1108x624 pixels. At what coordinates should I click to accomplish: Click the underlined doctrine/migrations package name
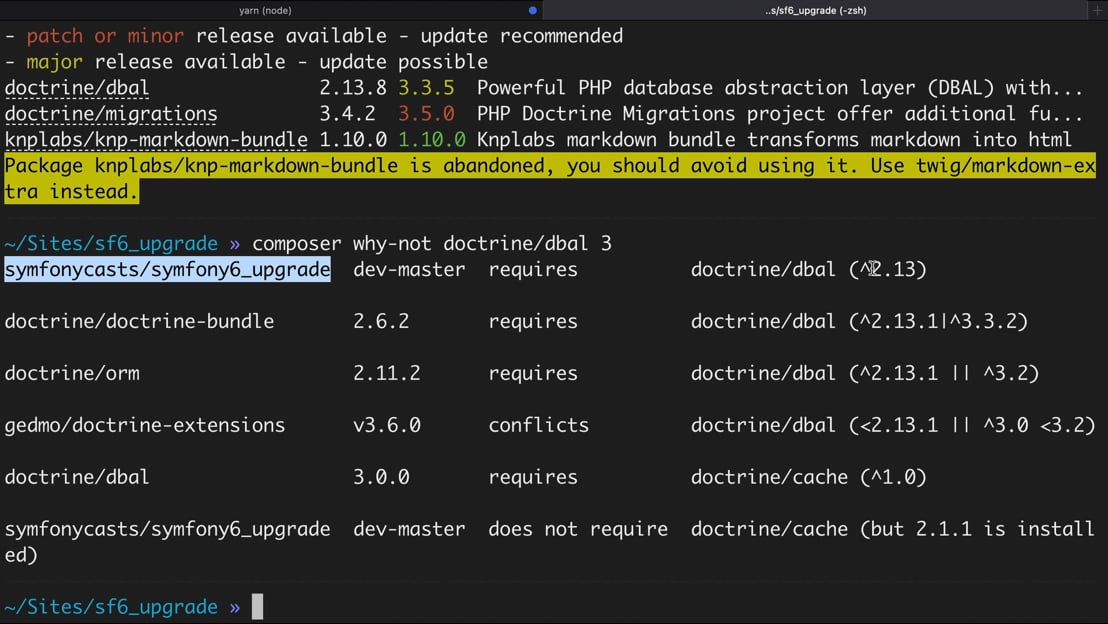tap(111, 114)
